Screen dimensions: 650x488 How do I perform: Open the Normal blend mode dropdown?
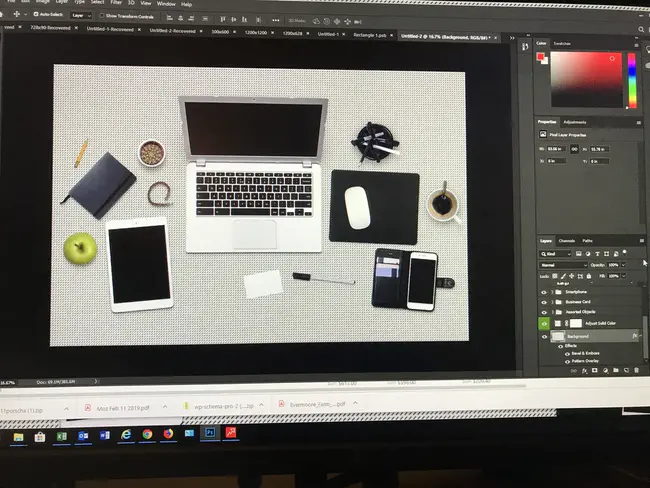pyautogui.click(x=563, y=265)
